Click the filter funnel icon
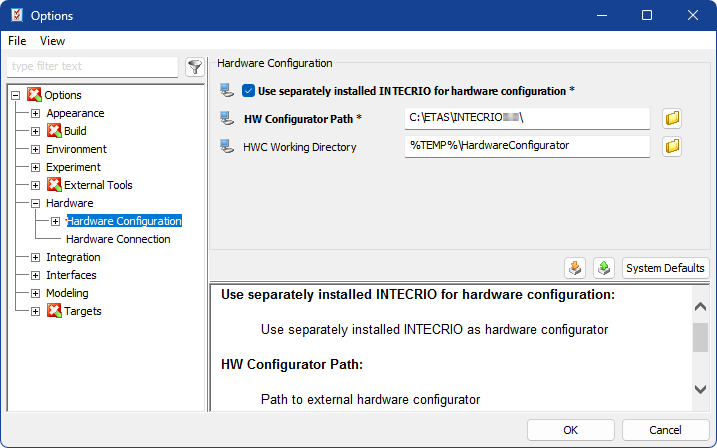This screenshot has height=448, width=717. coord(195,67)
